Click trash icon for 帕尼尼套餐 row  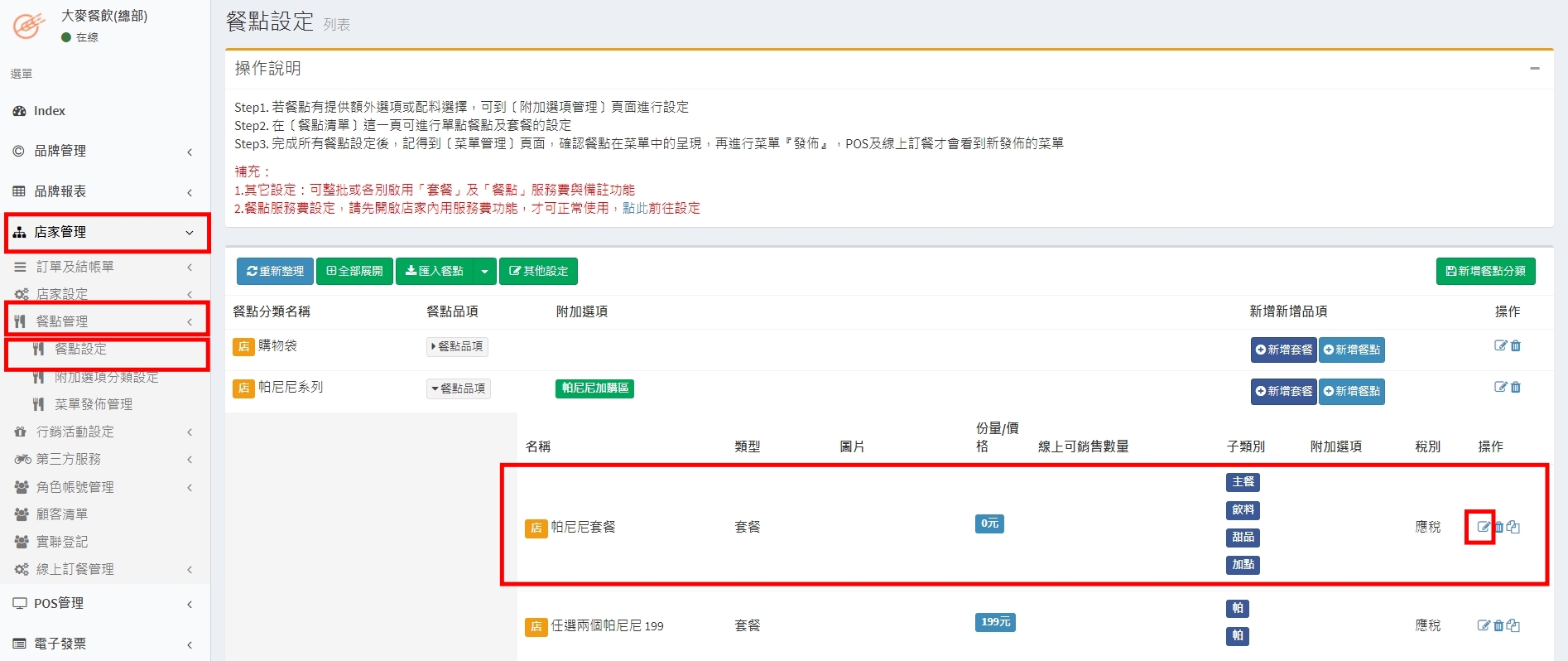pyautogui.click(x=1498, y=527)
